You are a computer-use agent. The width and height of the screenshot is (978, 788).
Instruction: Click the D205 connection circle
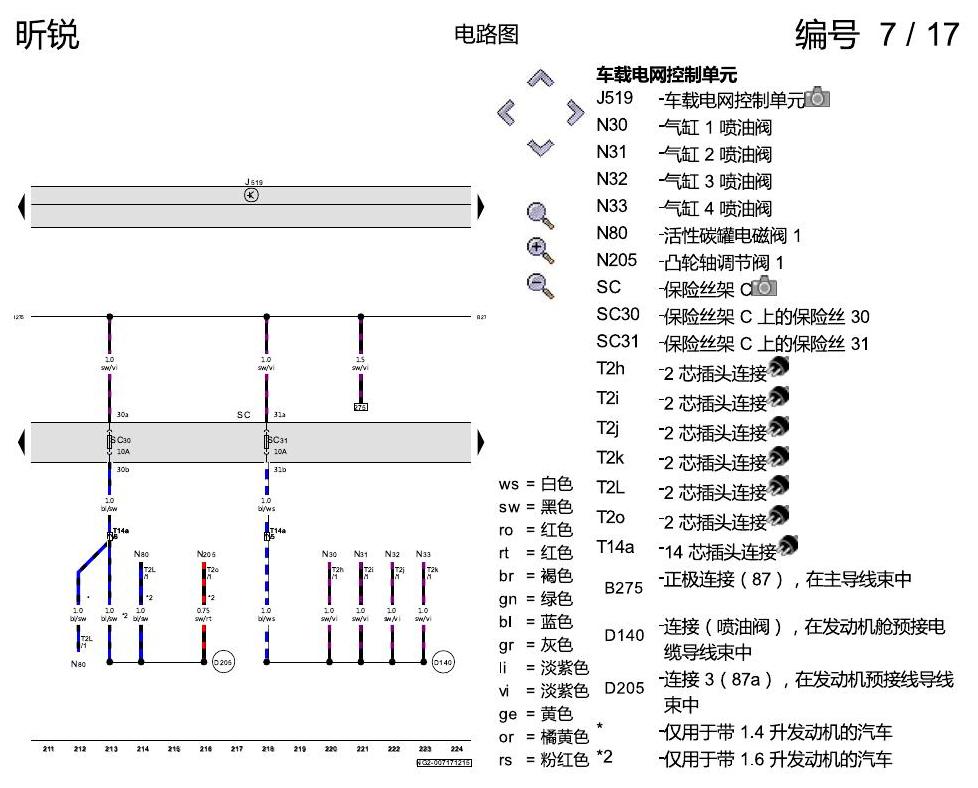[x=223, y=662]
